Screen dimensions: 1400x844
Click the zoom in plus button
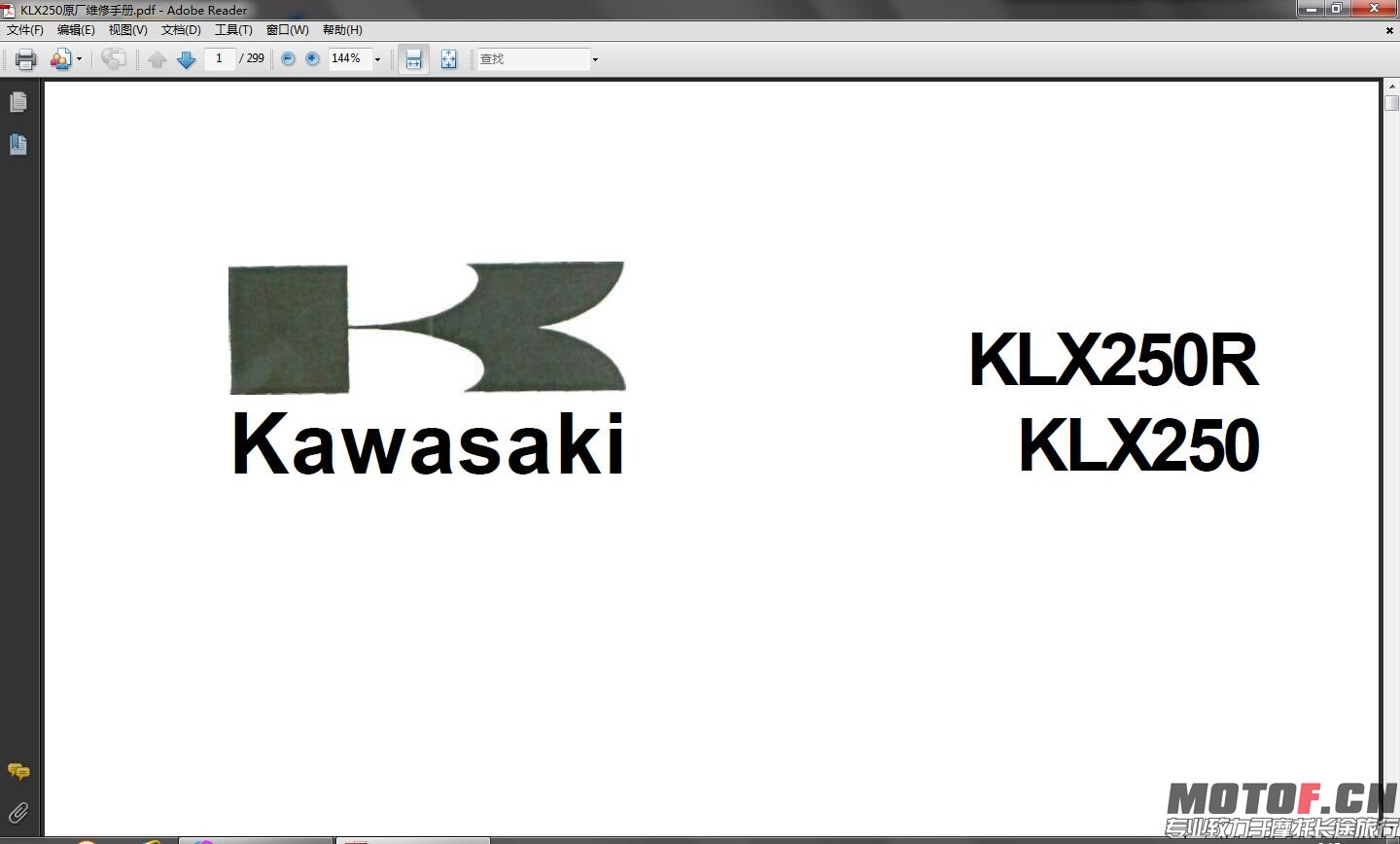tap(312, 58)
